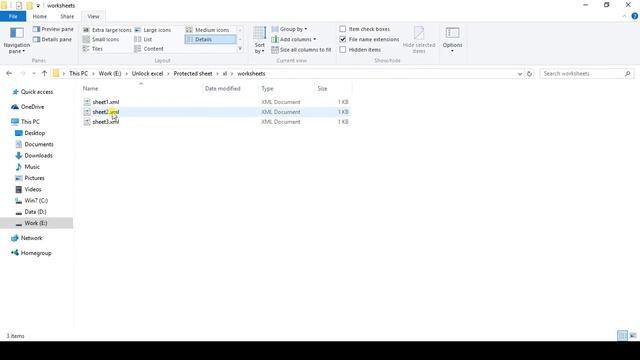The height and width of the screenshot is (360, 640).
Task: Navigate to xl breadcrumb
Action: tap(224, 73)
